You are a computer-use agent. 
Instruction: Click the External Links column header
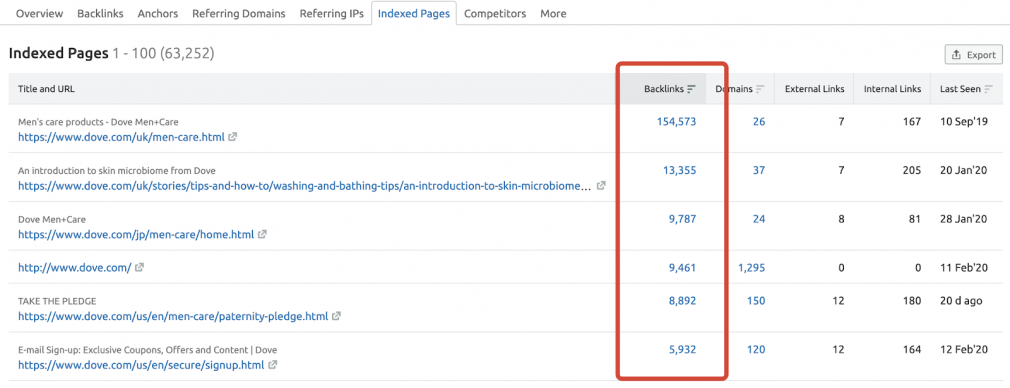[x=814, y=89]
